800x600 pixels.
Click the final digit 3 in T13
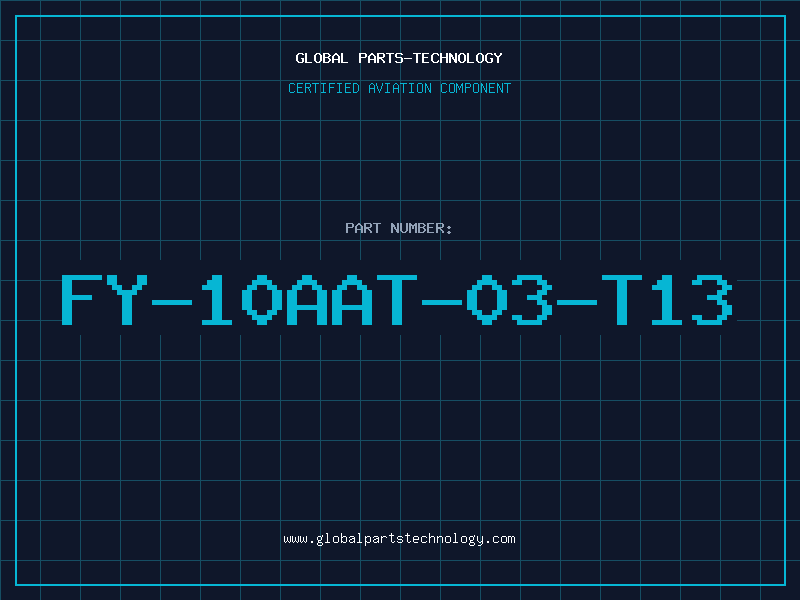(713, 300)
